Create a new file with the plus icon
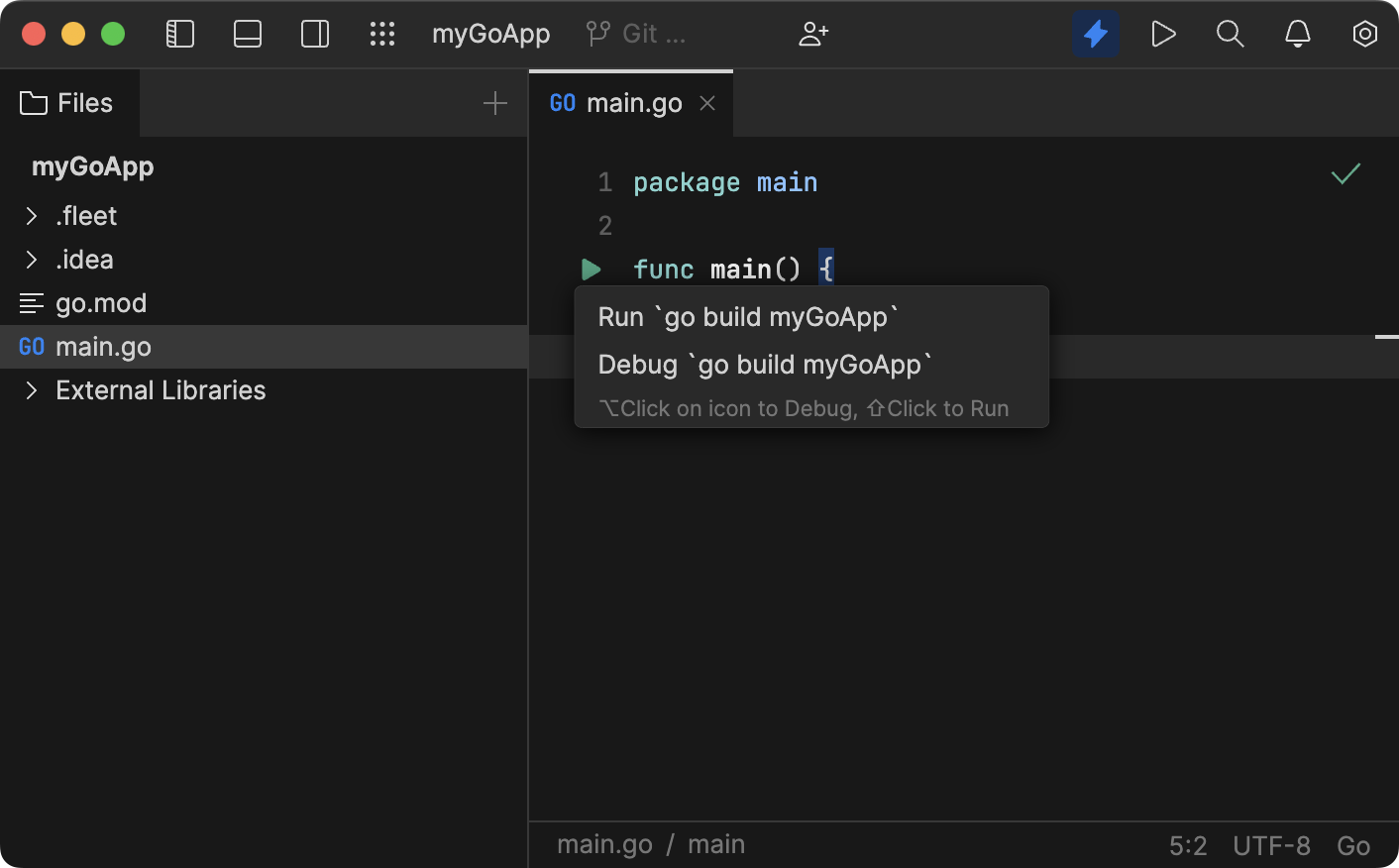 494,102
